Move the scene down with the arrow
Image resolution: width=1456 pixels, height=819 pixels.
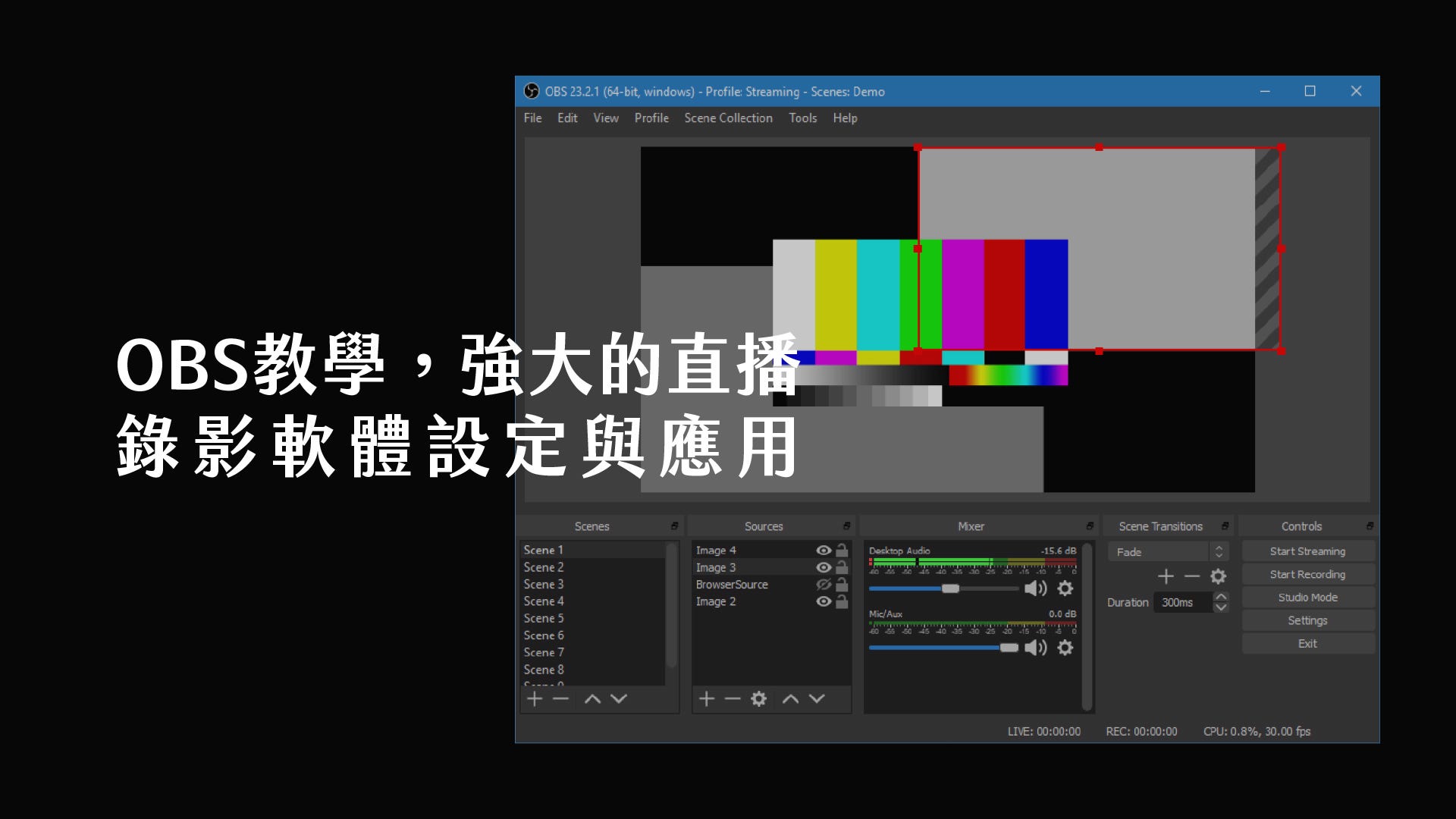pyautogui.click(x=619, y=699)
